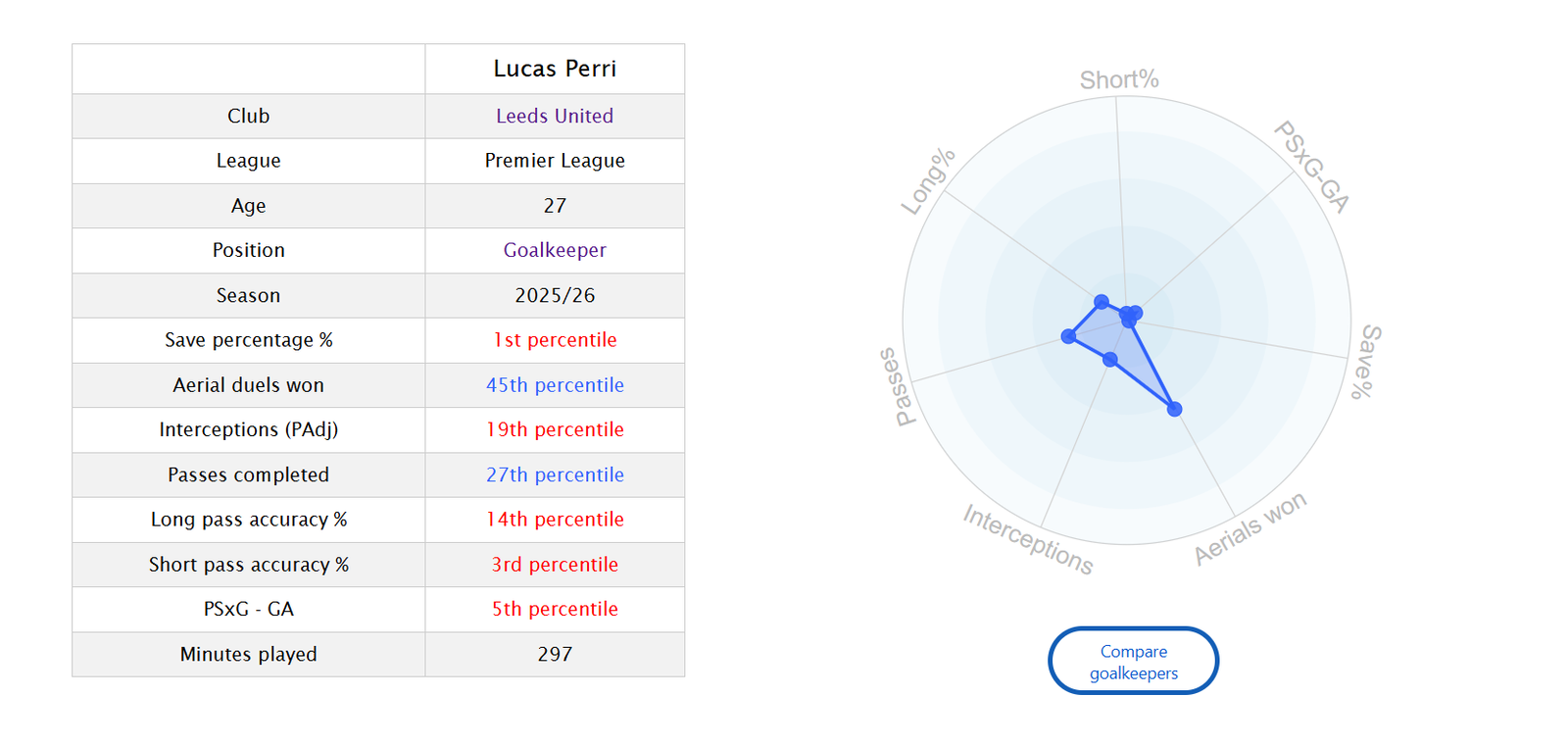This screenshot has width=1568, height=746.
Task: Open the 45th percentile aerial duels link
Action: [555, 385]
